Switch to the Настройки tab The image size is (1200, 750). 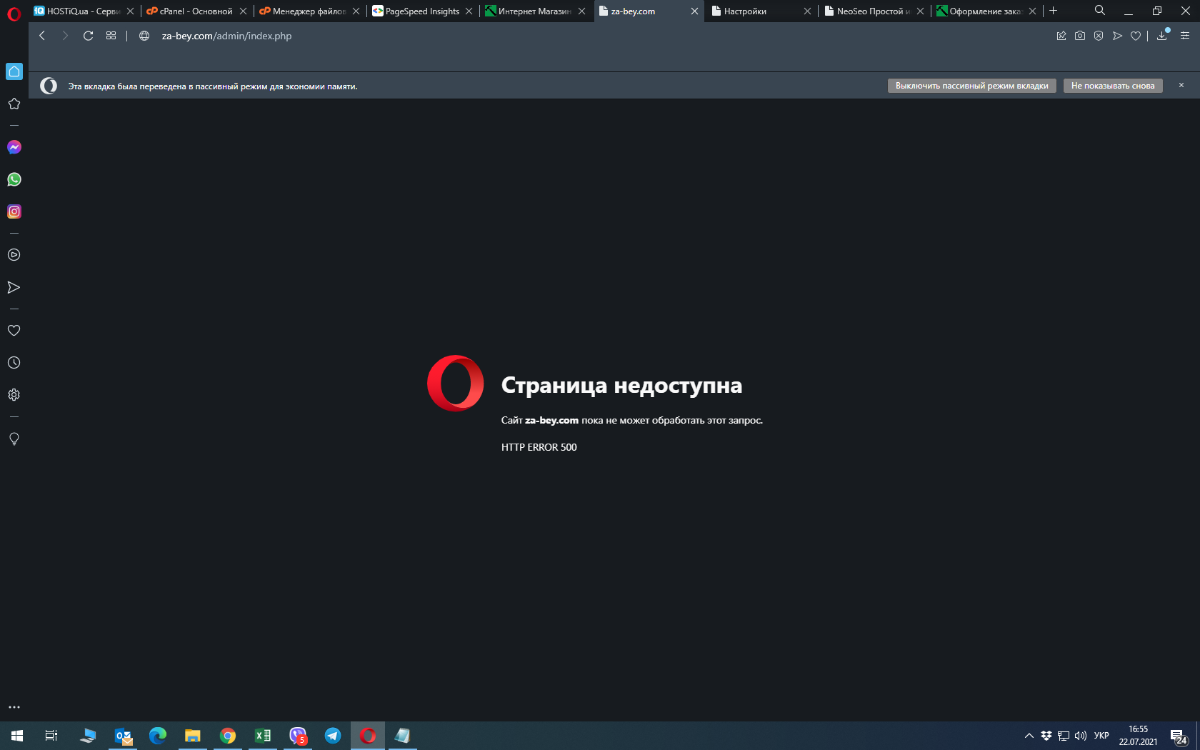tap(761, 11)
